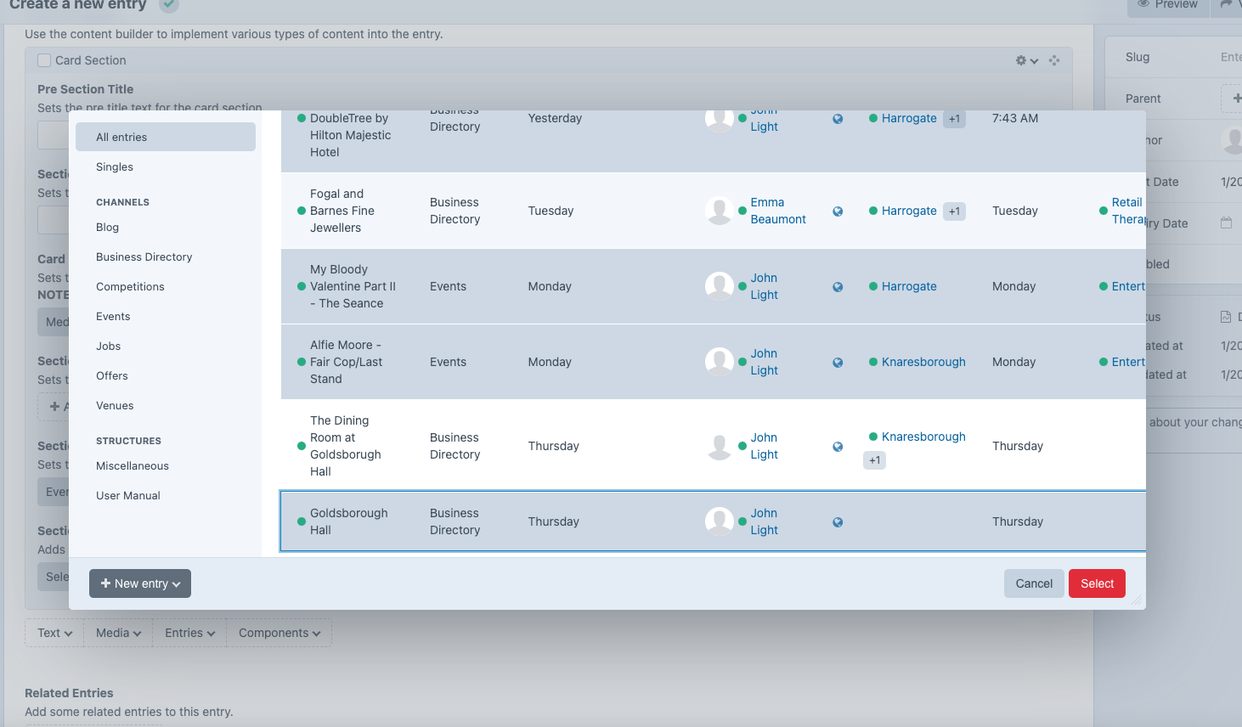Select the Blog channel in the sidebar
This screenshot has width=1242, height=727.
[x=108, y=227]
